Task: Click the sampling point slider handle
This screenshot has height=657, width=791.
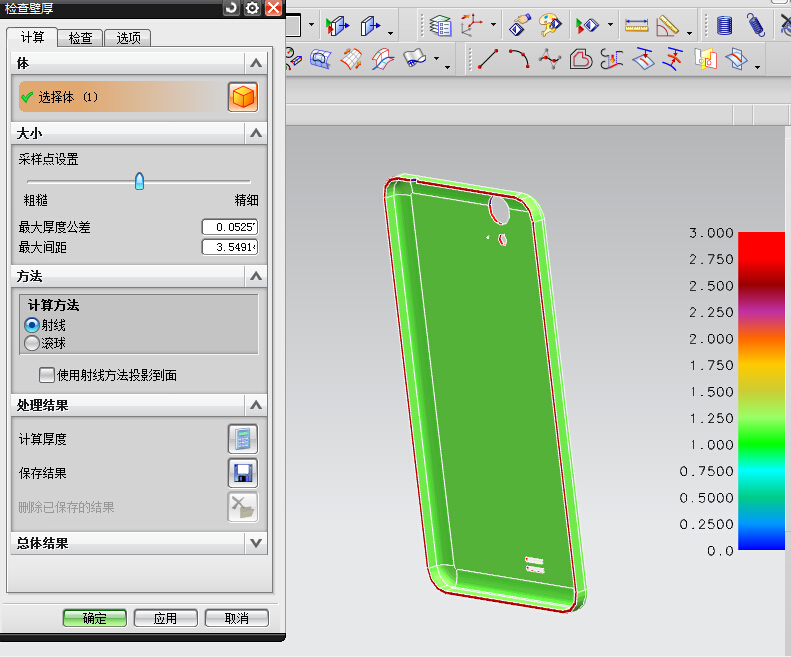Action: pyautogui.click(x=139, y=181)
